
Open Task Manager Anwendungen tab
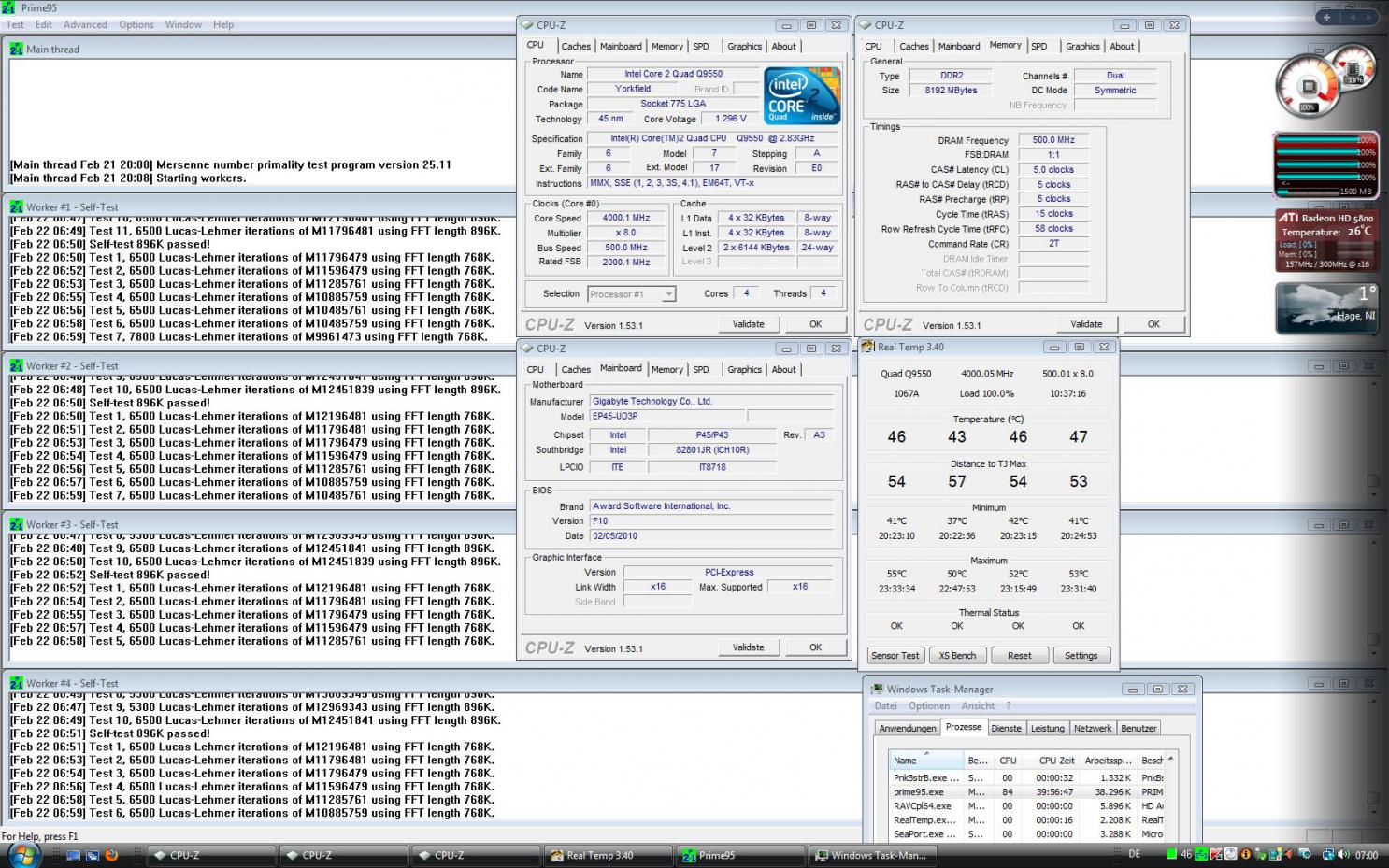click(907, 728)
